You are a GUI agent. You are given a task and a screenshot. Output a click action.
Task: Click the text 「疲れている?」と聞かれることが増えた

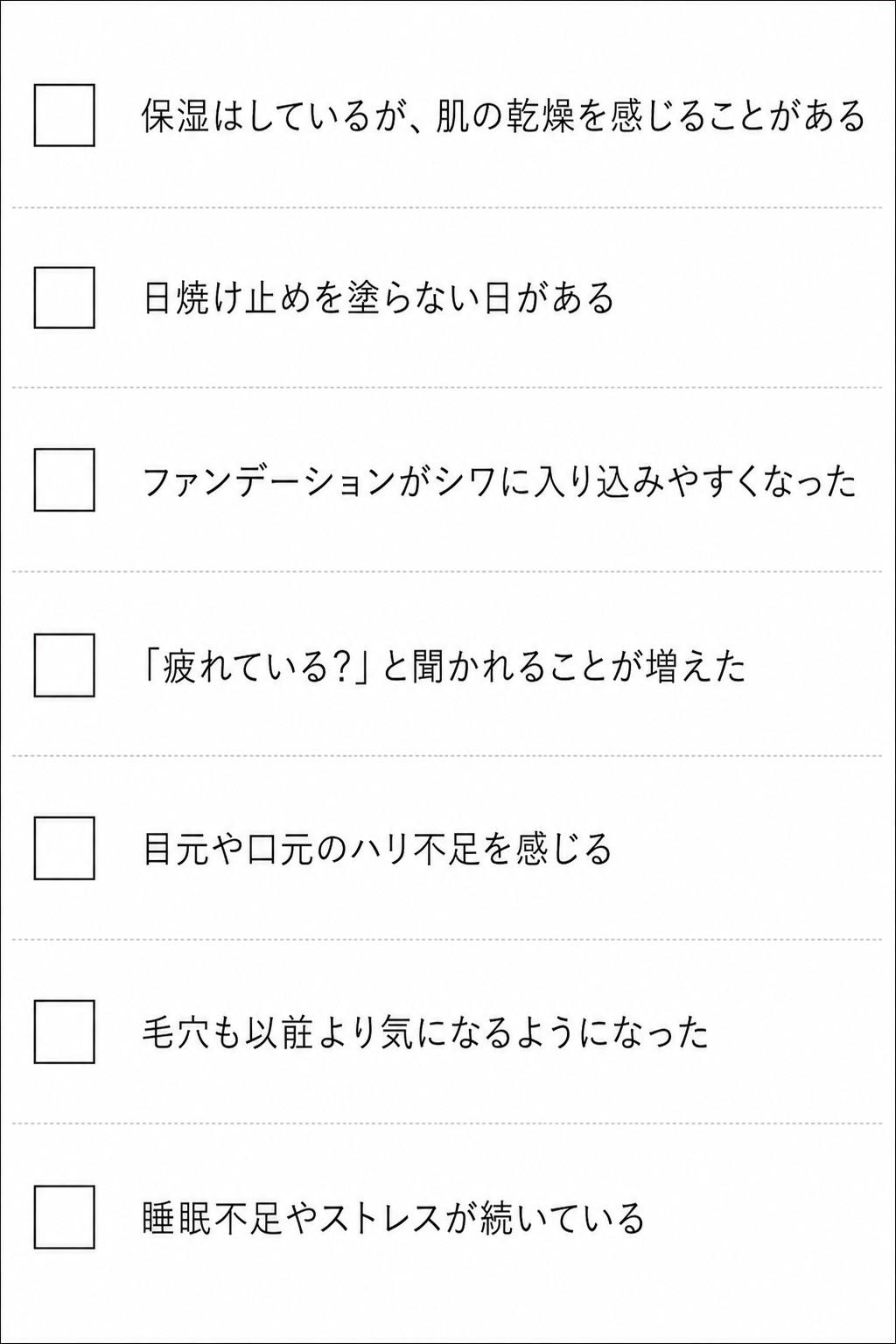tap(444, 667)
